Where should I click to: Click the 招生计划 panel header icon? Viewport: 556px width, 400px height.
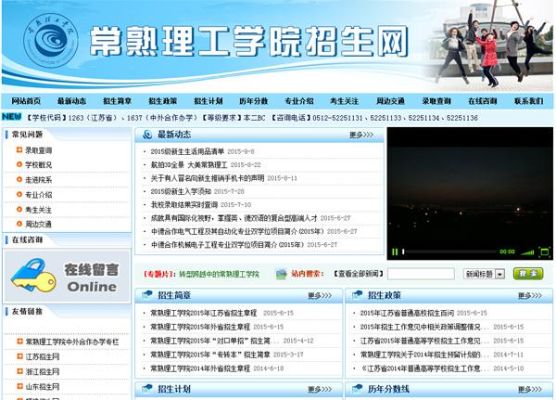(x=147, y=388)
